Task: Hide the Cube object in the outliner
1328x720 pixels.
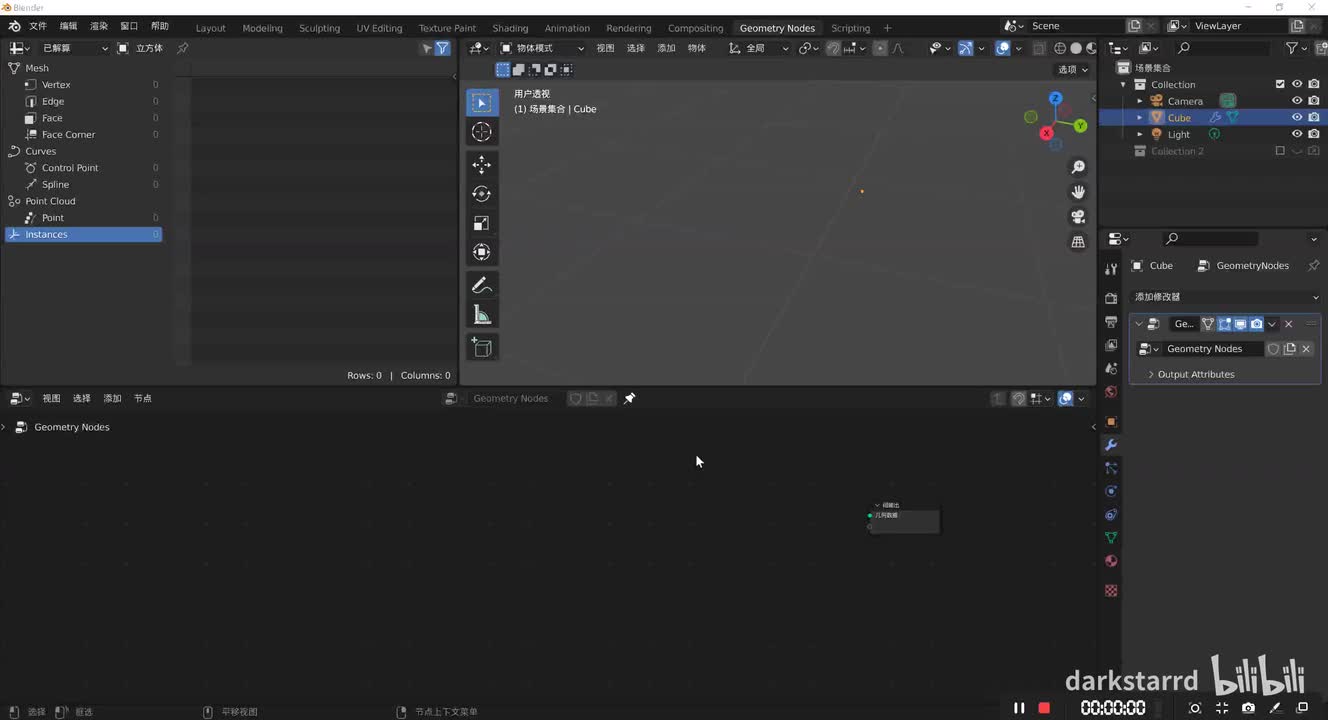Action: pos(1297,117)
